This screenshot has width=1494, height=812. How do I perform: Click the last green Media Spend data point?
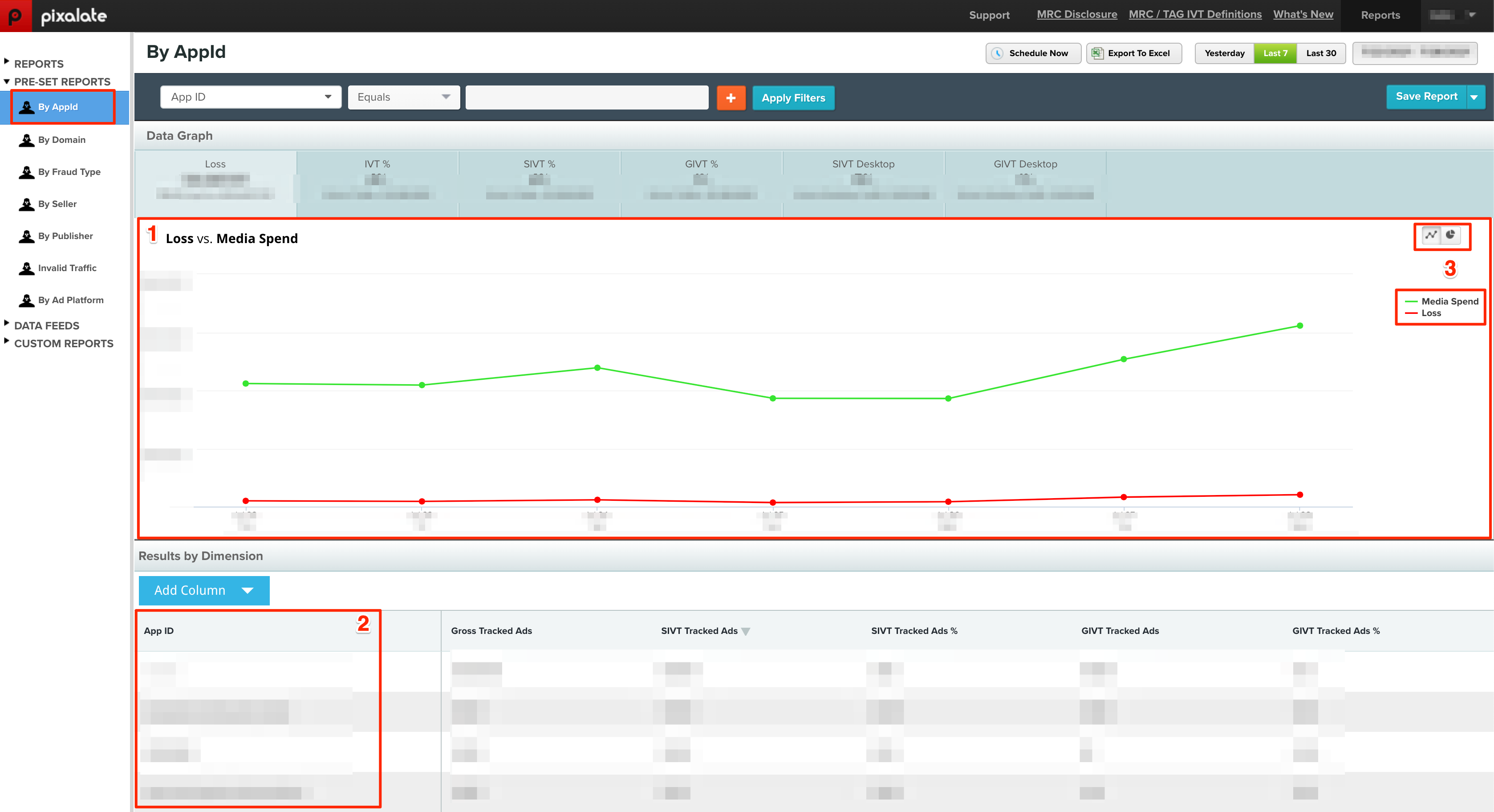[x=1300, y=326]
